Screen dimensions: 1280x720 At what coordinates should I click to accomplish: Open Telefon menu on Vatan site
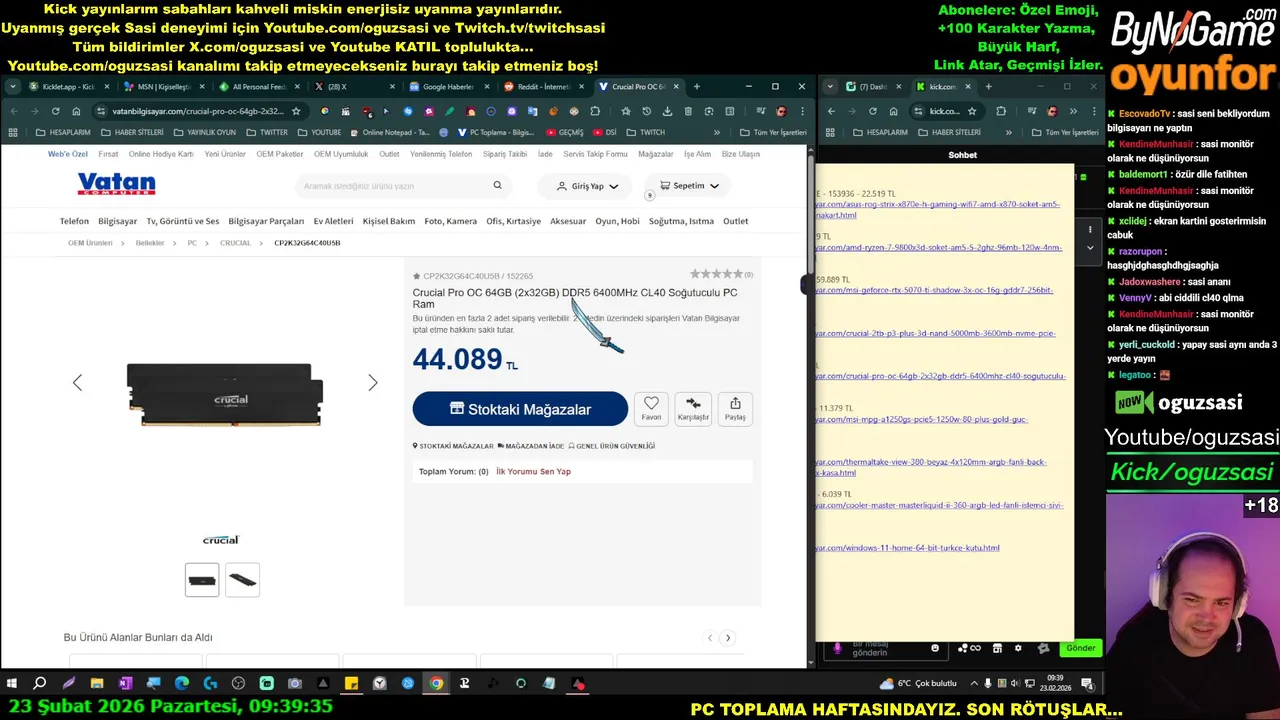click(74, 221)
